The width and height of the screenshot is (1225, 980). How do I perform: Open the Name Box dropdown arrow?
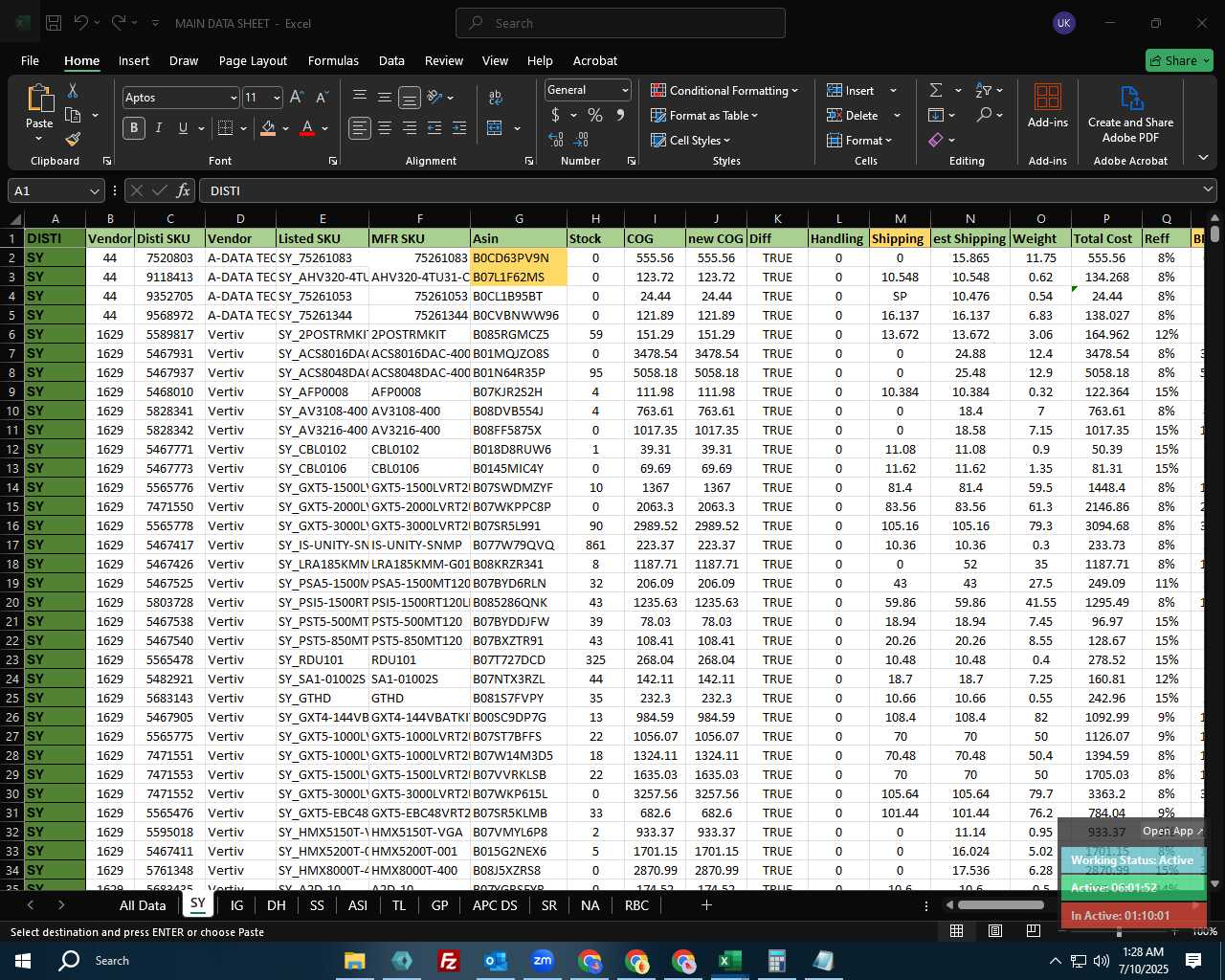coord(94,190)
